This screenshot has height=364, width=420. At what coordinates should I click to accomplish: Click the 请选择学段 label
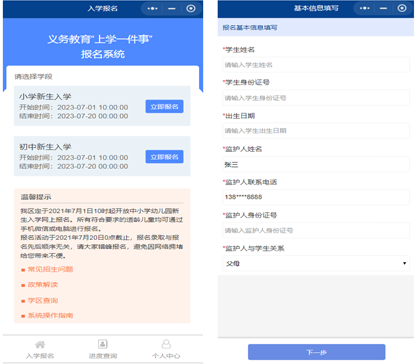click(33, 77)
